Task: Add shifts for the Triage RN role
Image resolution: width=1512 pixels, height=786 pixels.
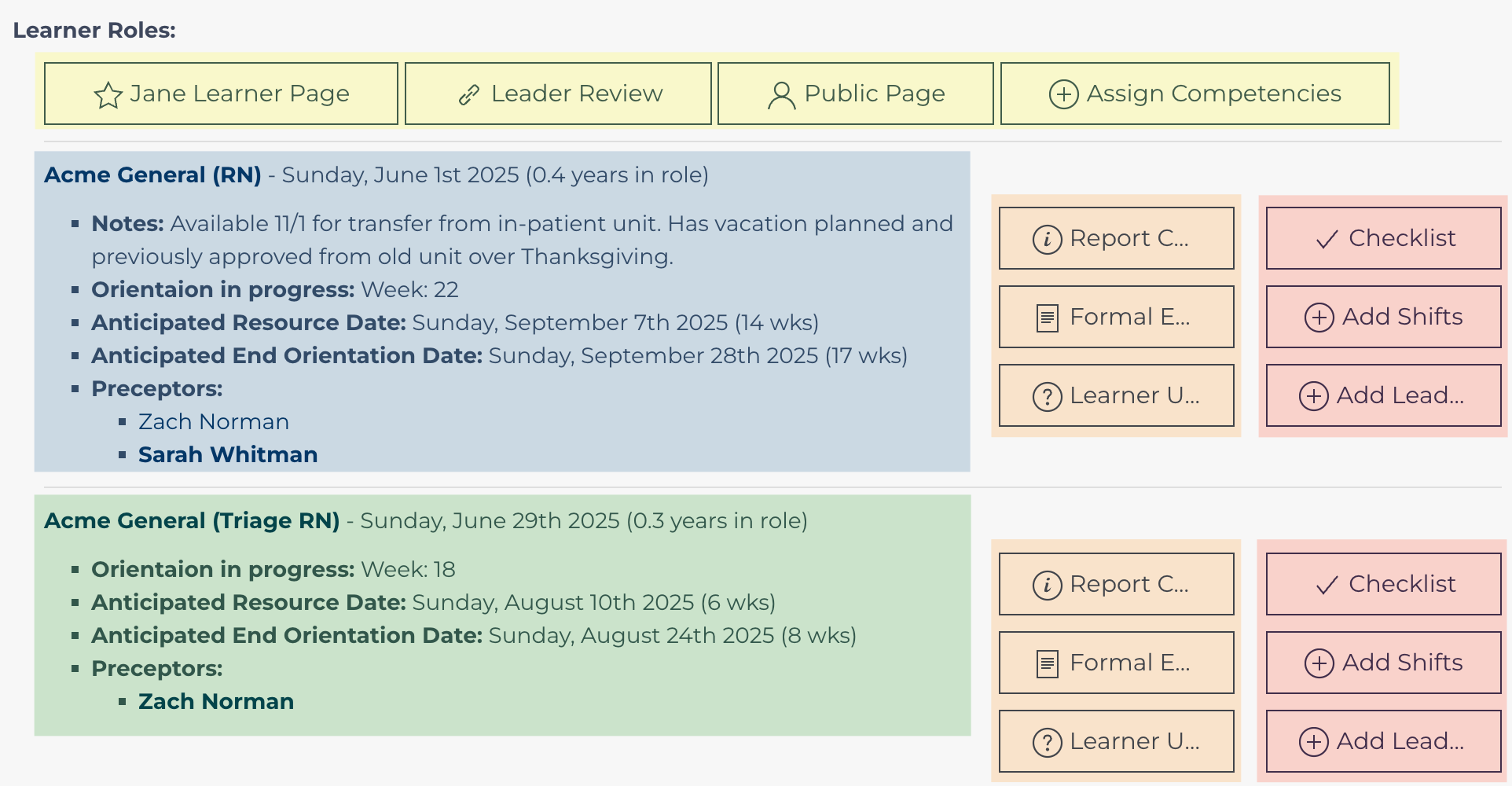Action: coord(1383,663)
